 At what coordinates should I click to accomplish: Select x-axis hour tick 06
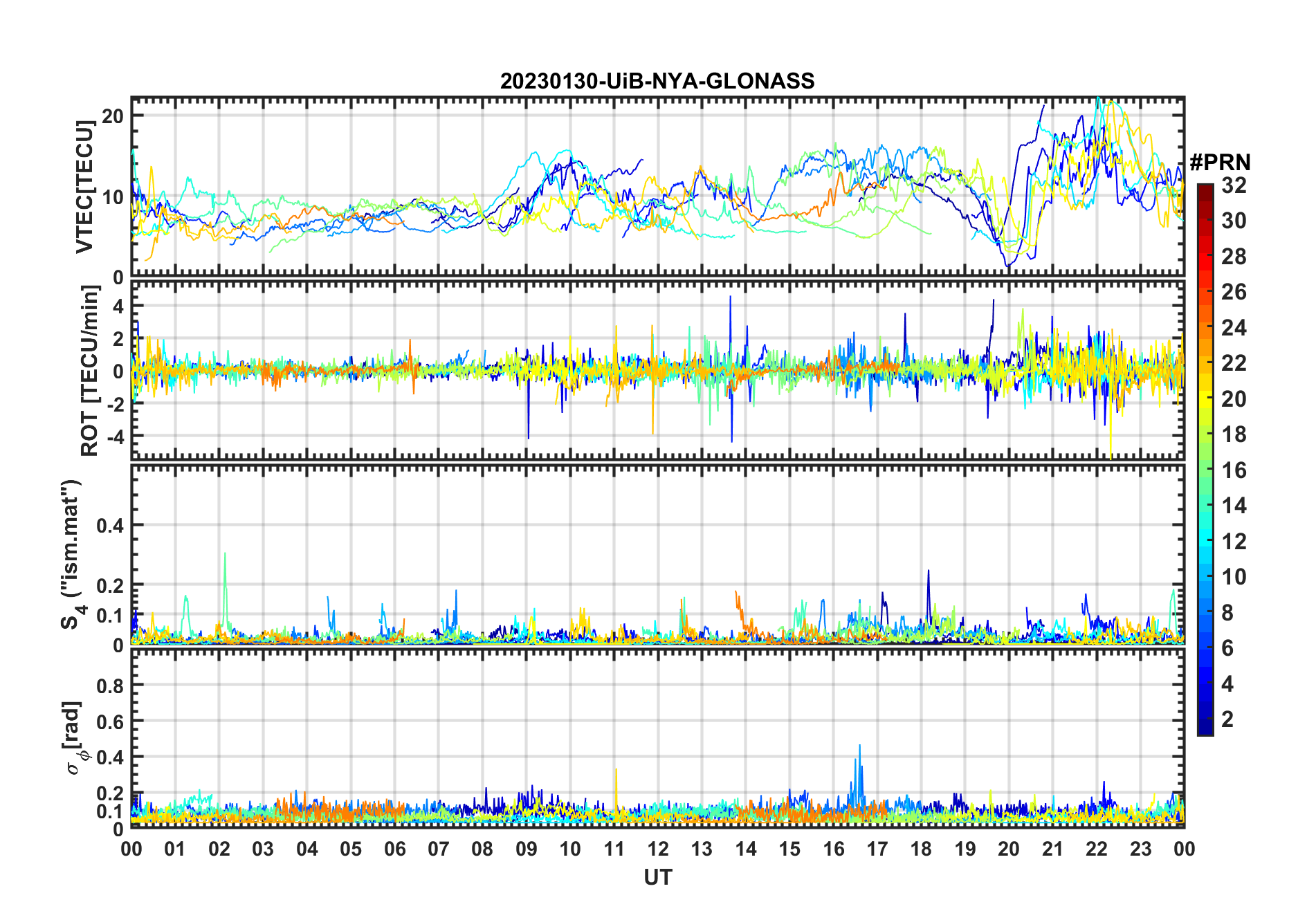394,849
